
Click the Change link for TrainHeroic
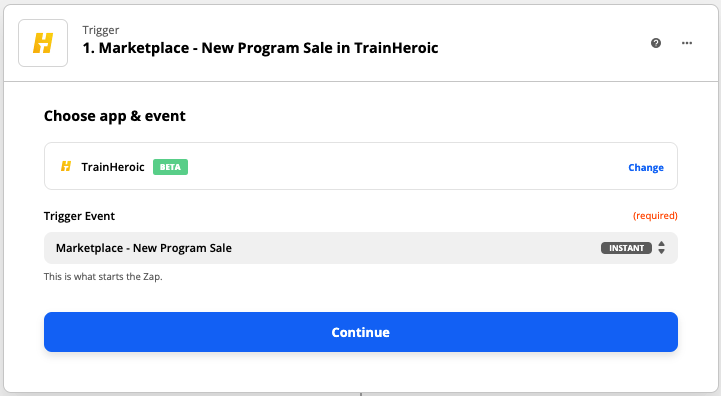tap(646, 167)
